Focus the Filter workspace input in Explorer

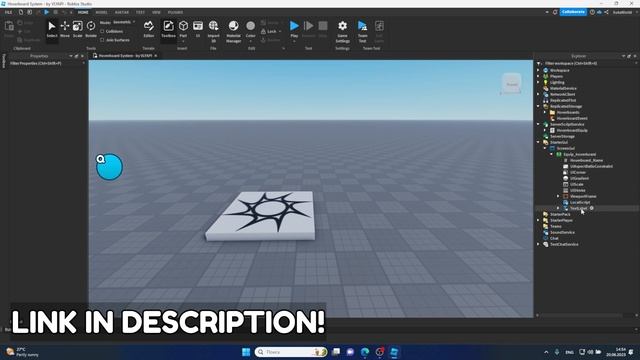pos(587,63)
